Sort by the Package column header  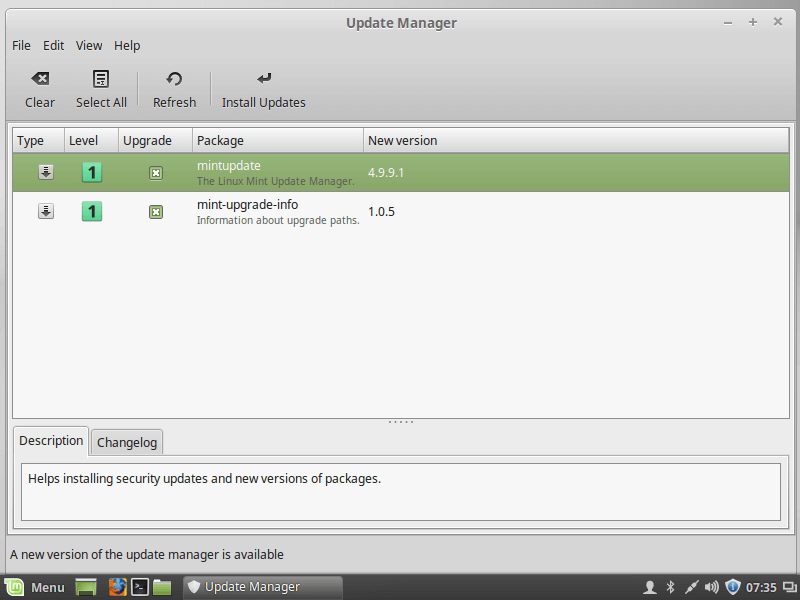(278, 140)
